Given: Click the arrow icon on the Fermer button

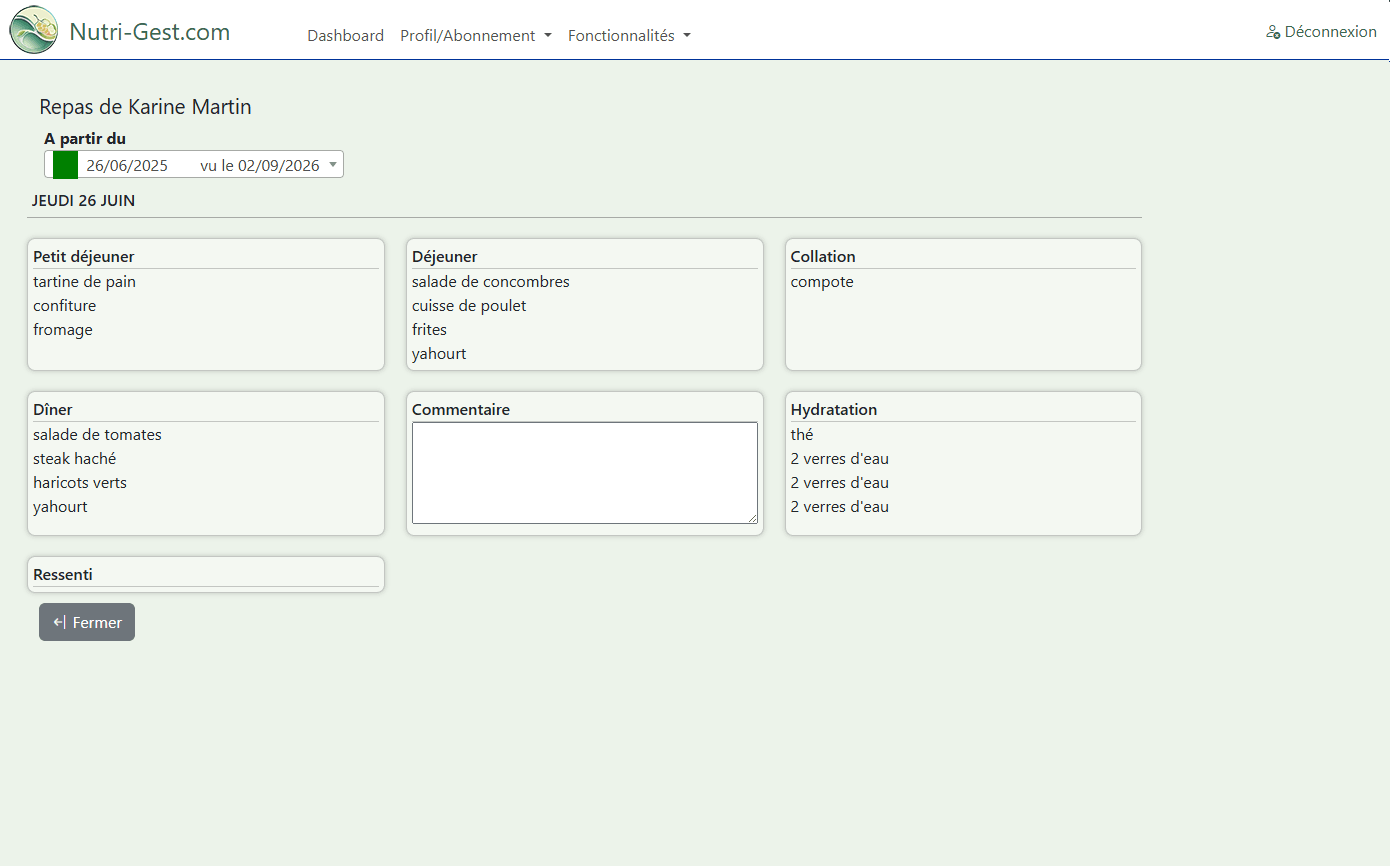Looking at the screenshot, I should click(x=60, y=622).
